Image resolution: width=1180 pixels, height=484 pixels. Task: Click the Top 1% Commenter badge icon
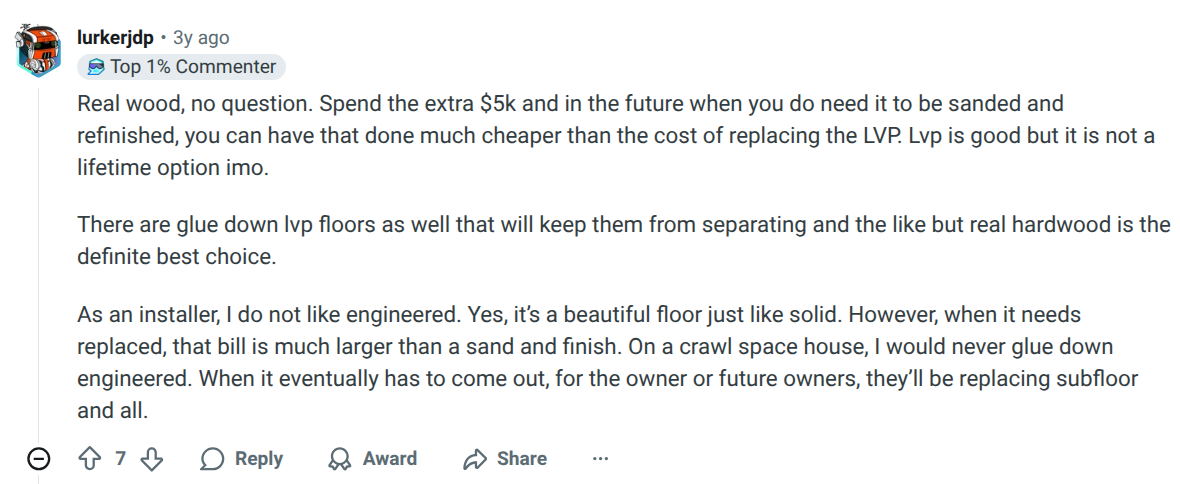[96, 67]
